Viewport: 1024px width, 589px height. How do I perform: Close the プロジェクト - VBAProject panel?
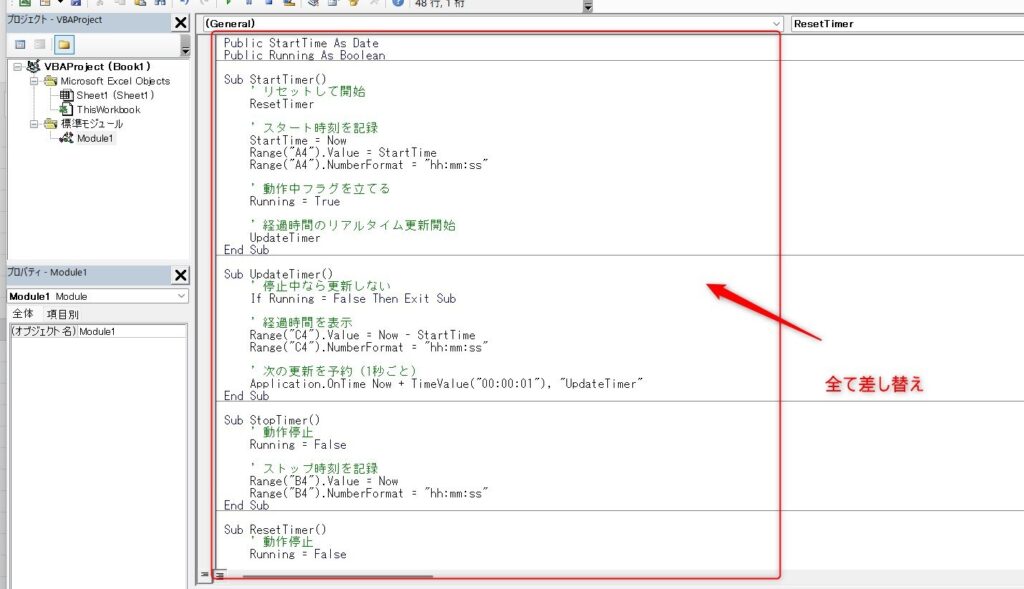181,22
